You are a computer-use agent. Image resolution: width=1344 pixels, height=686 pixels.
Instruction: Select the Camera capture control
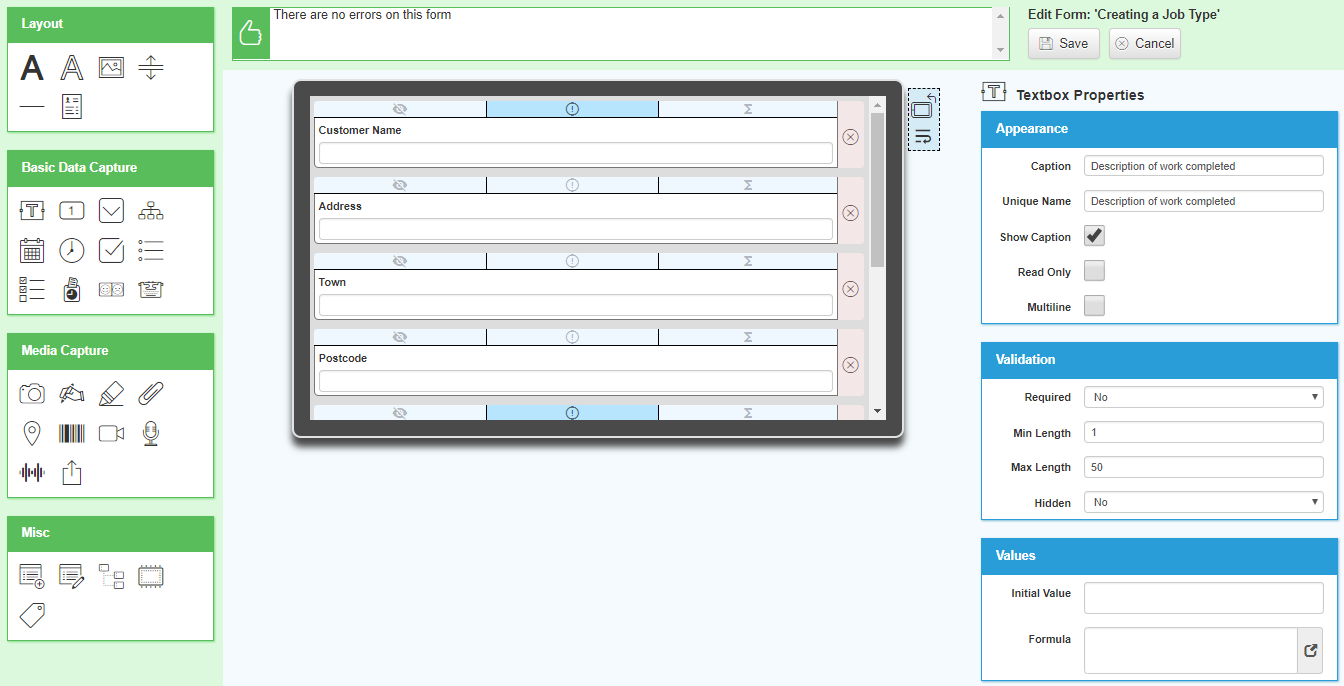coord(32,394)
